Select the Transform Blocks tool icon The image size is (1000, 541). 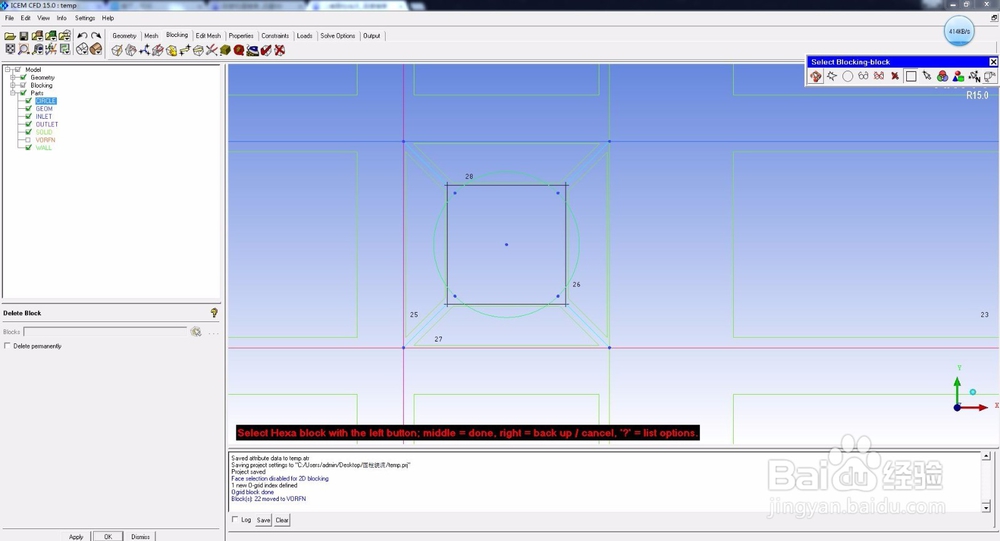pos(198,50)
